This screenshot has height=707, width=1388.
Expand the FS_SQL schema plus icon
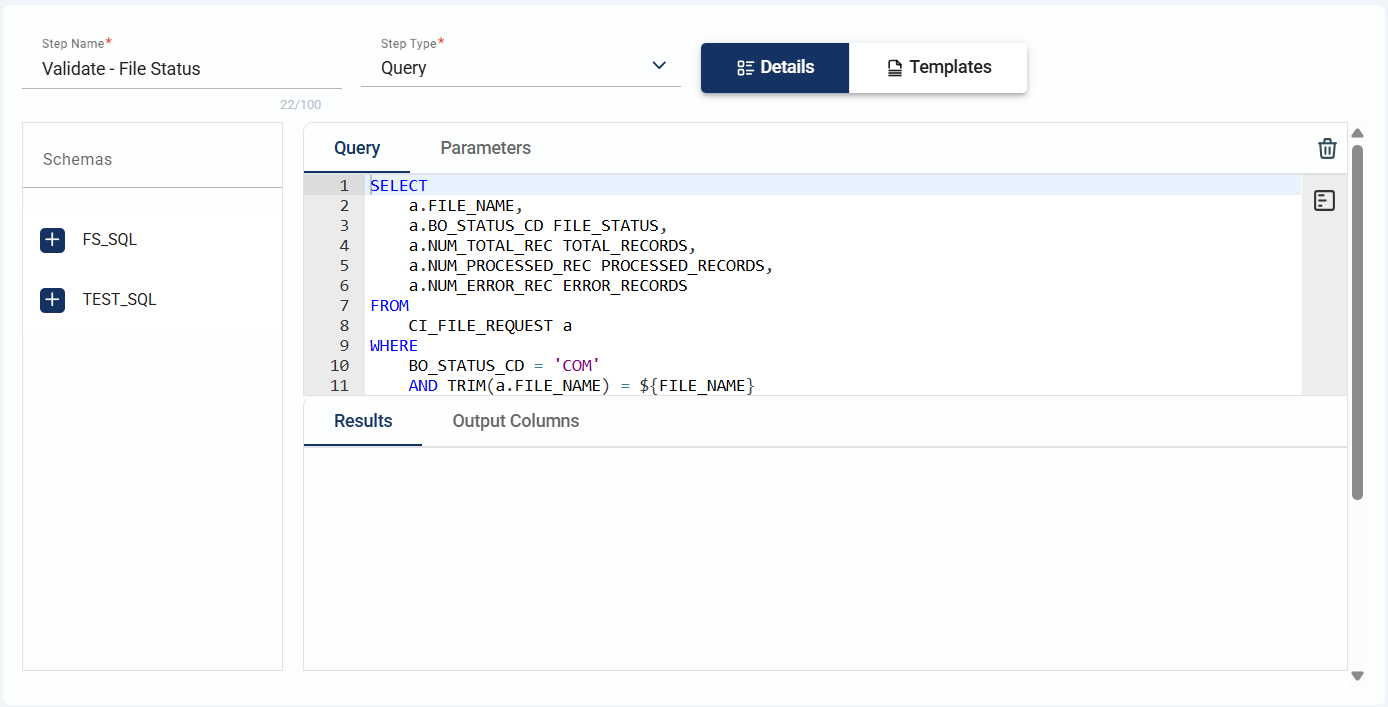coord(53,240)
